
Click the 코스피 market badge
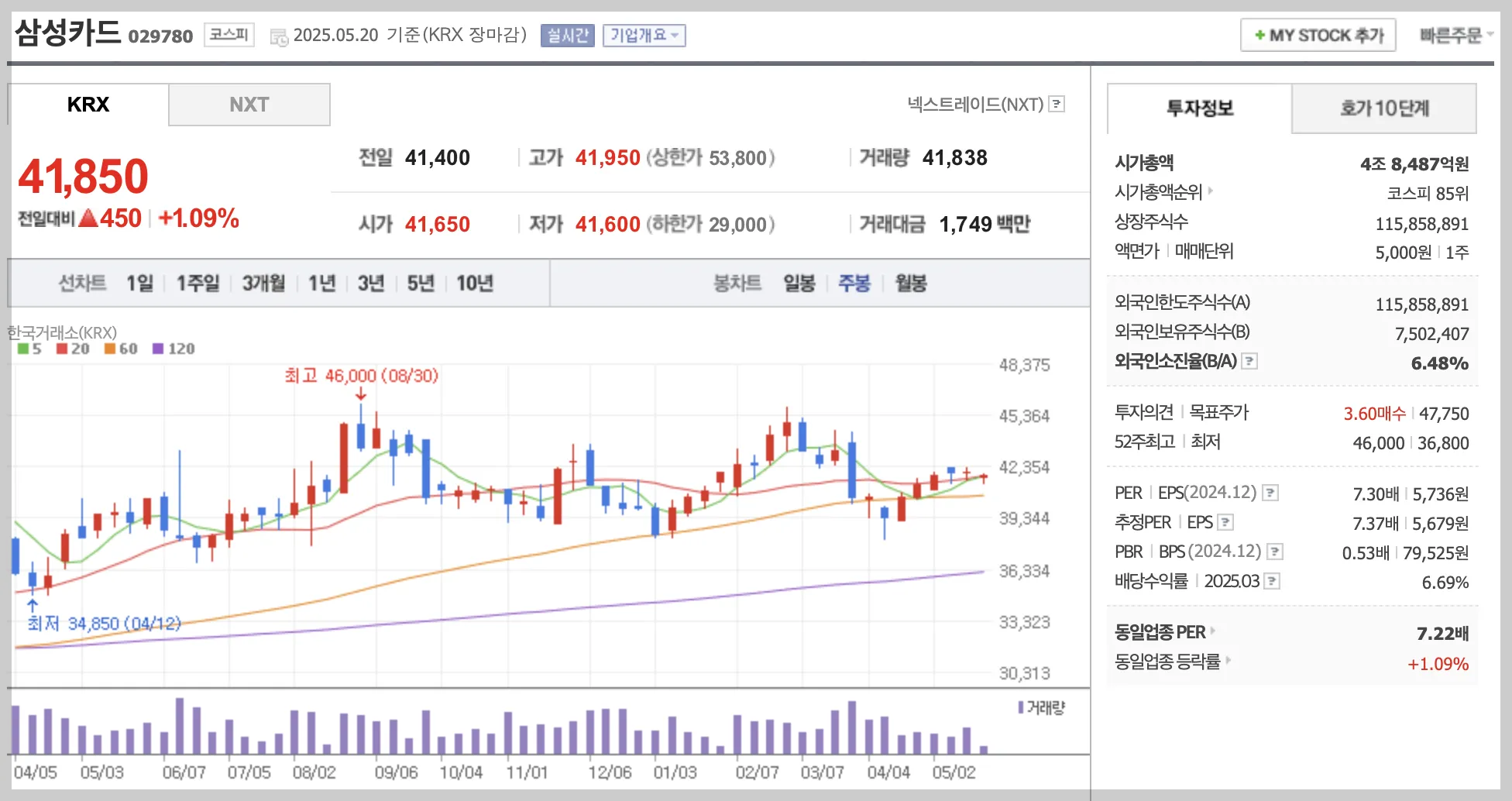pyautogui.click(x=229, y=35)
